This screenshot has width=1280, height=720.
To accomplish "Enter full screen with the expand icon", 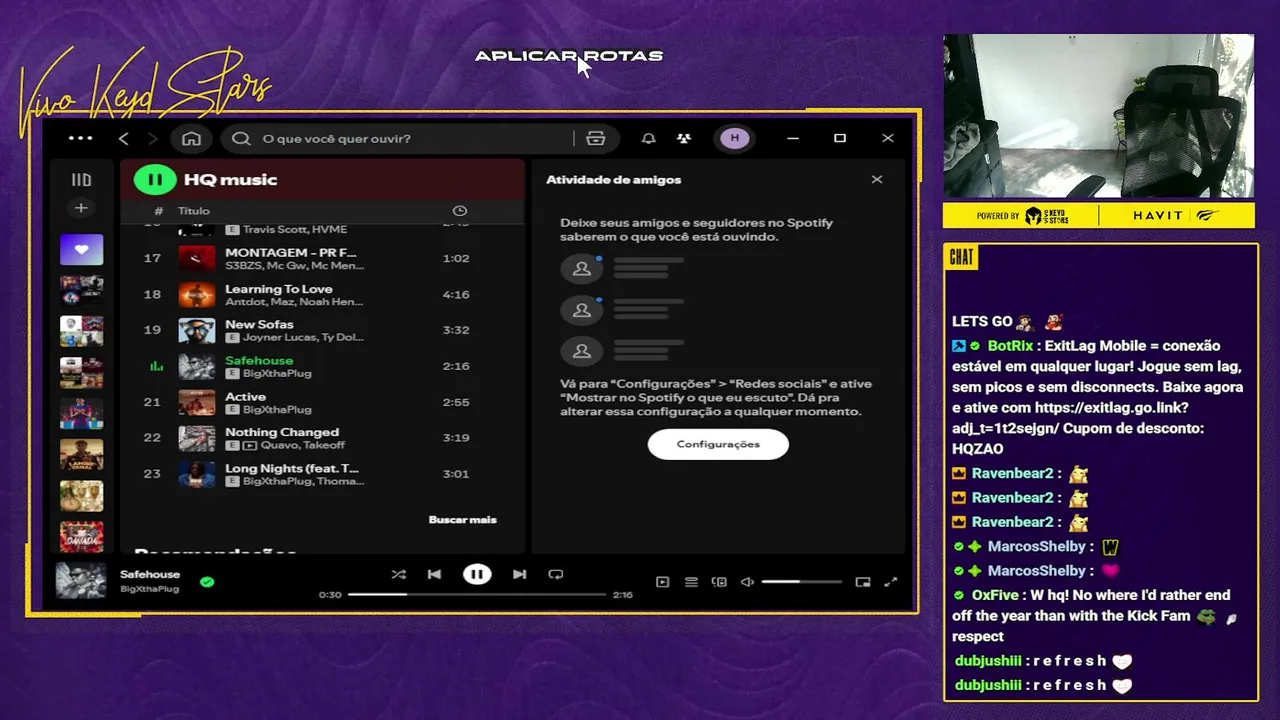I will click(x=891, y=582).
